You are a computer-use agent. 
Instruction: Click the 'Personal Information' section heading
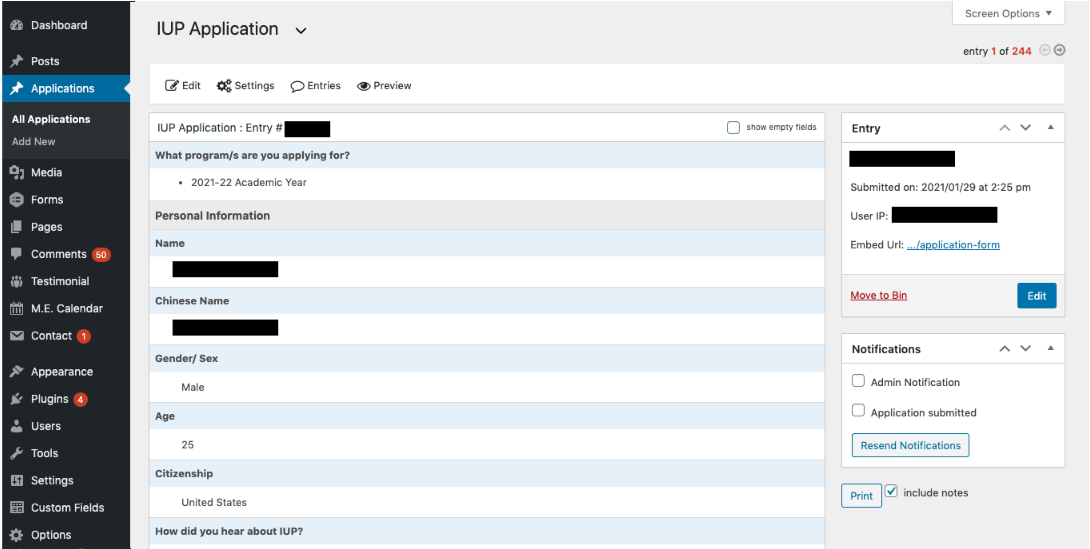213,215
